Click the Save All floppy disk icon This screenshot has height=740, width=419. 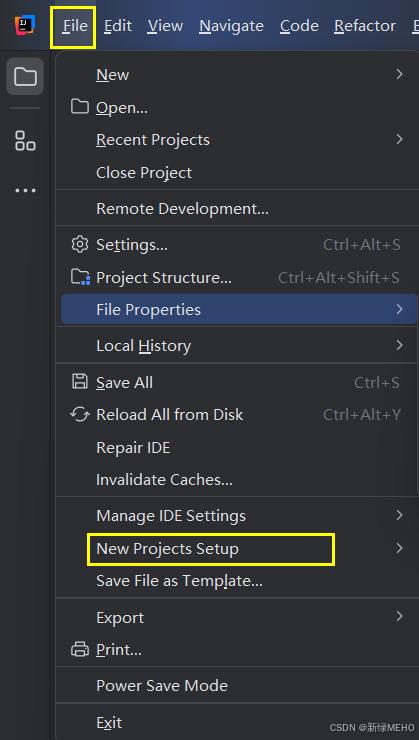80,381
